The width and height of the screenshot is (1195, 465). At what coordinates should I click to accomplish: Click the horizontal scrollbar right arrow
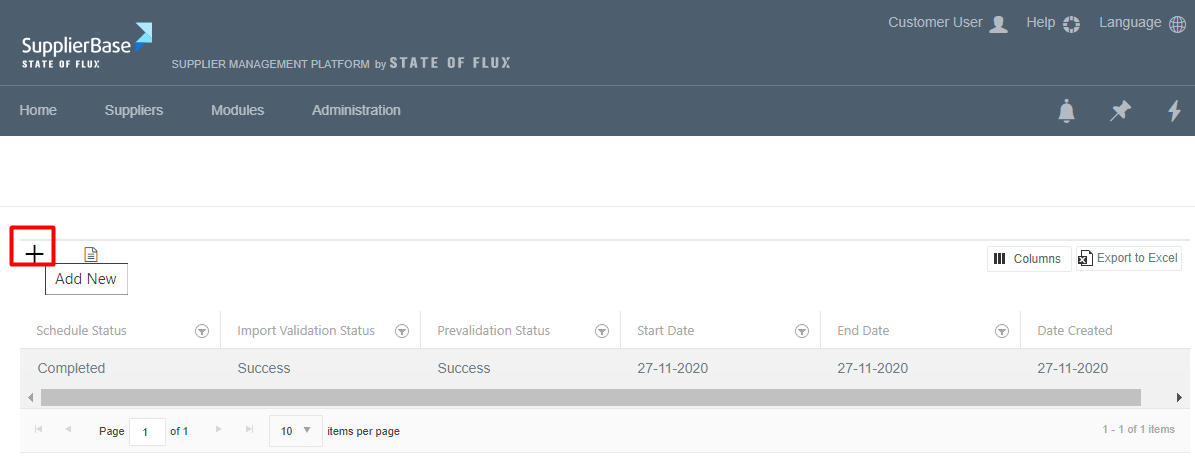(1181, 397)
